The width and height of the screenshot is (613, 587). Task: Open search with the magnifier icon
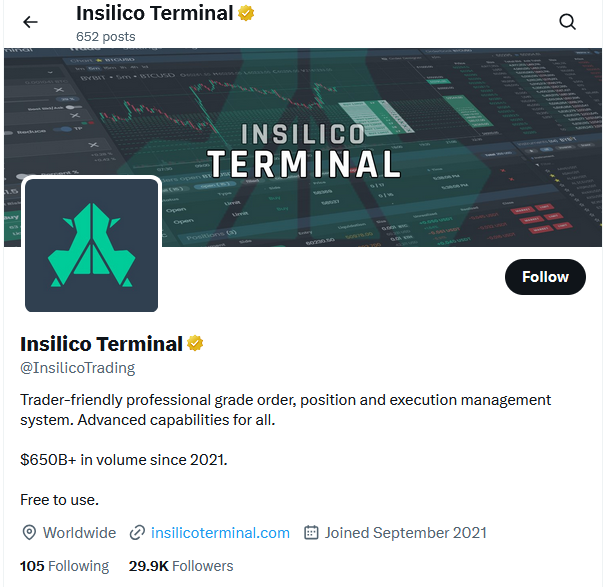[567, 22]
